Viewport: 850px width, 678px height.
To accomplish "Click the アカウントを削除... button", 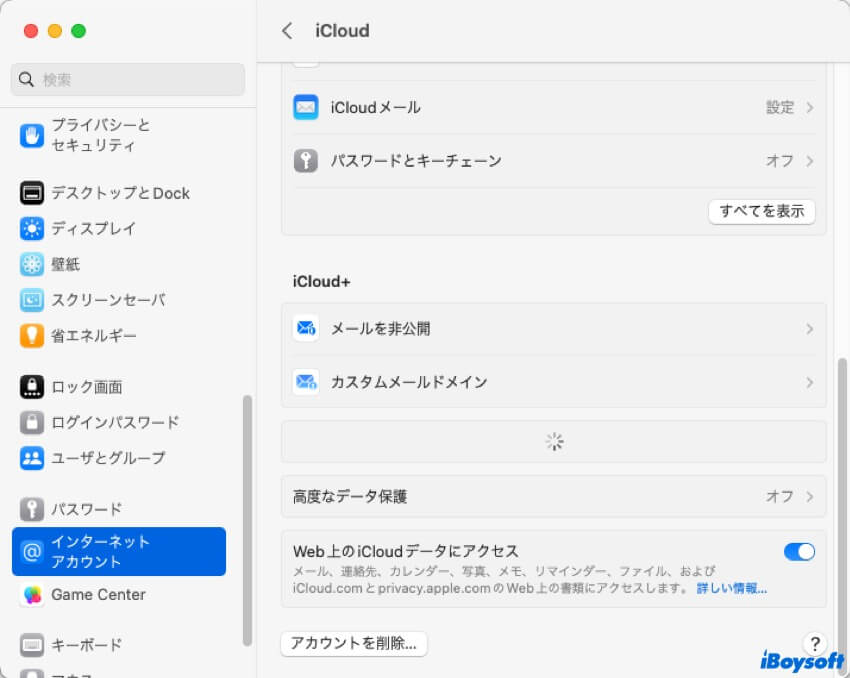I will (x=353, y=644).
